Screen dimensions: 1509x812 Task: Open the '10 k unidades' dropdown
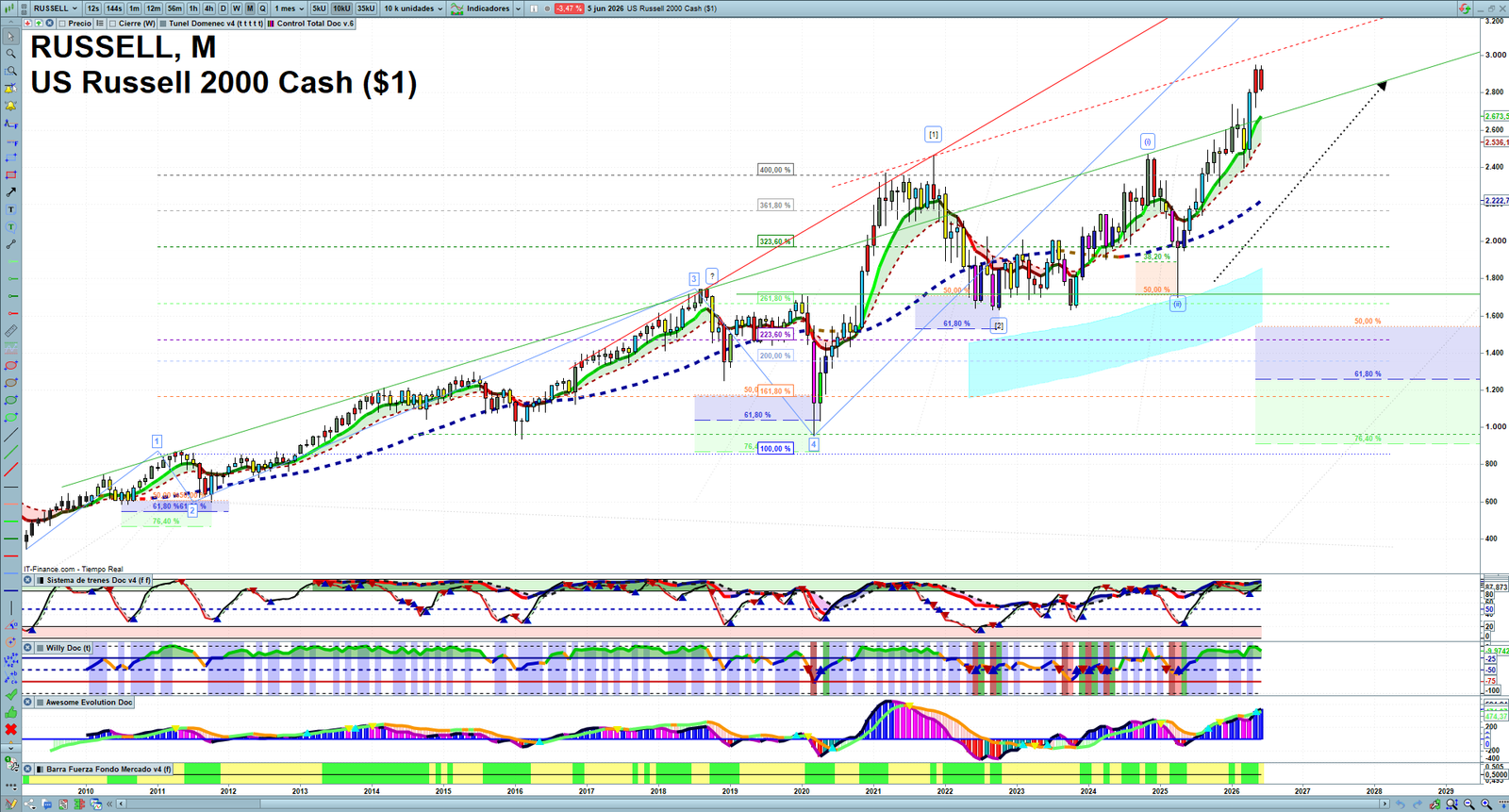coord(413,8)
